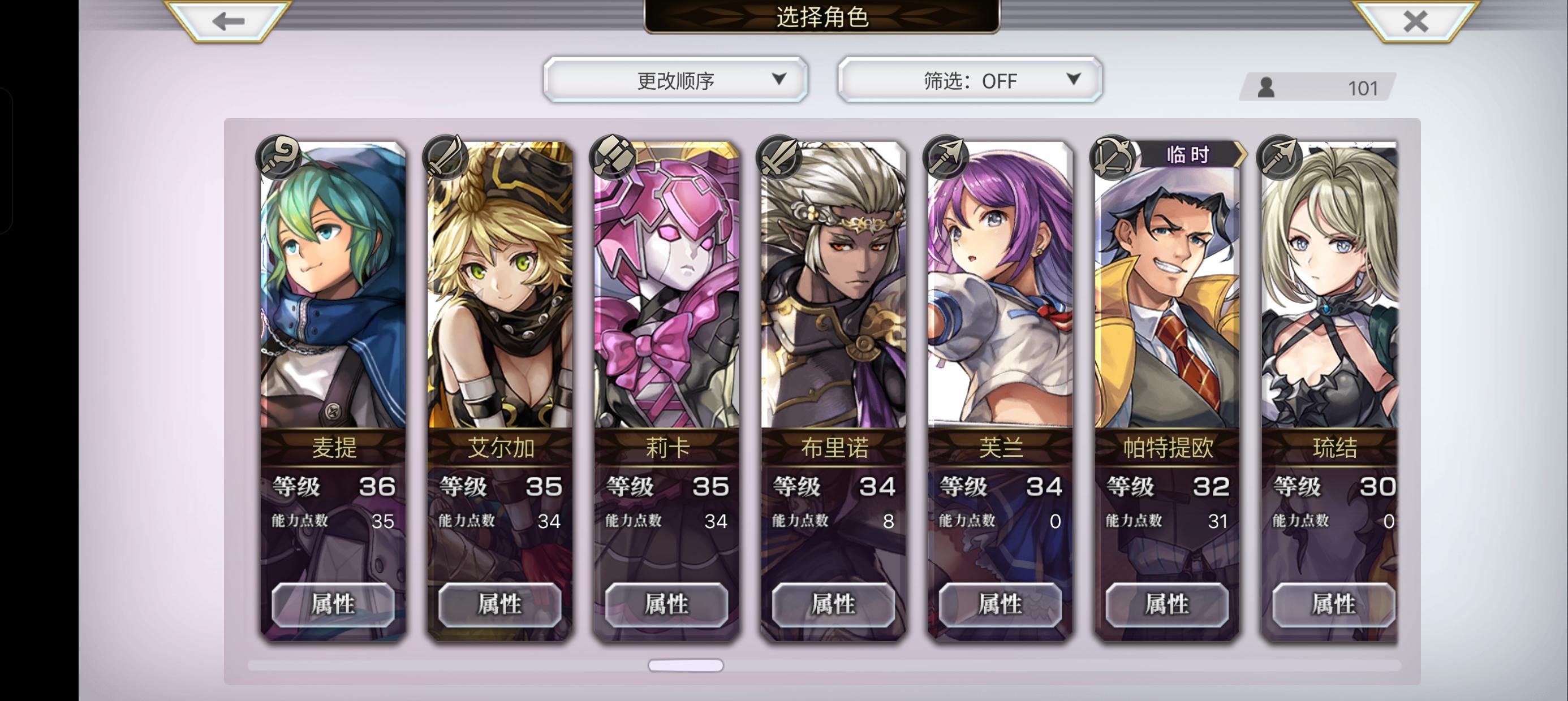Click the 临时 tag arrow on 帕特提欧
Image resolution: width=1568 pixels, height=701 pixels.
1239,154
